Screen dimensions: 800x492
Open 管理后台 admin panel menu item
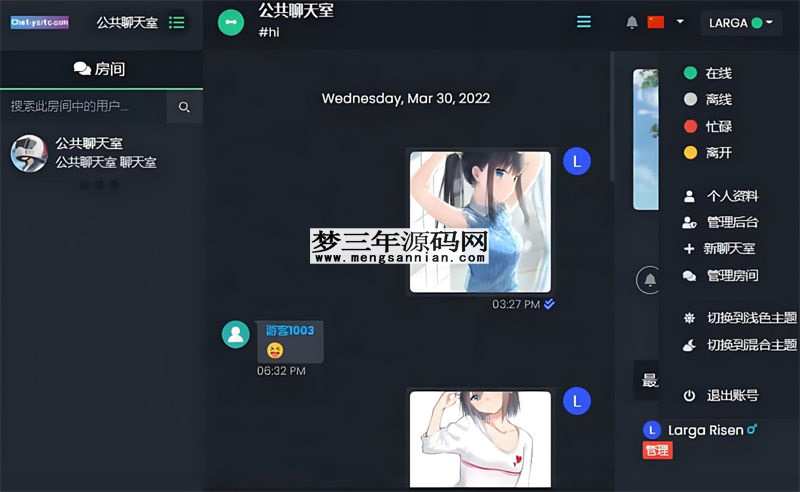(721, 222)
